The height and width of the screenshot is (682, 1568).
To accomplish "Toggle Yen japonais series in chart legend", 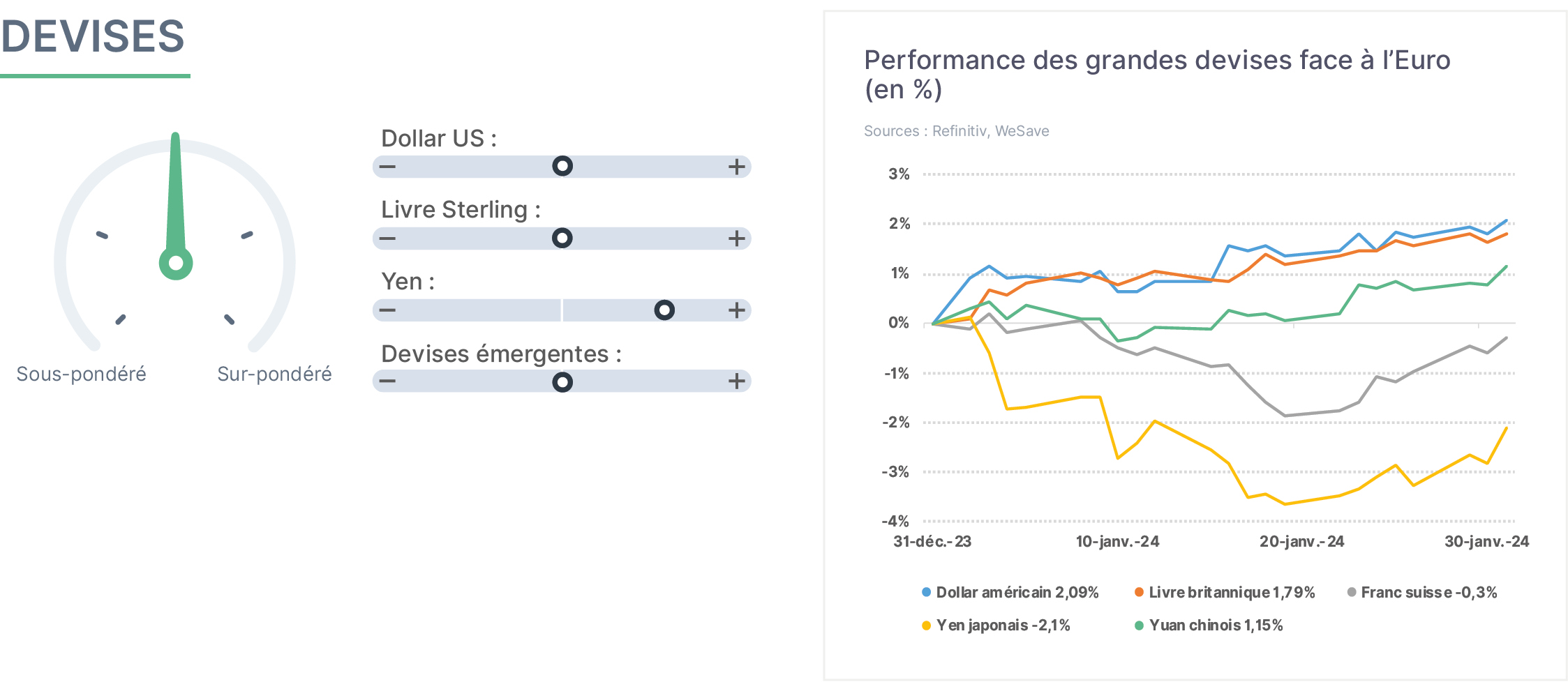I will (996, 626).
